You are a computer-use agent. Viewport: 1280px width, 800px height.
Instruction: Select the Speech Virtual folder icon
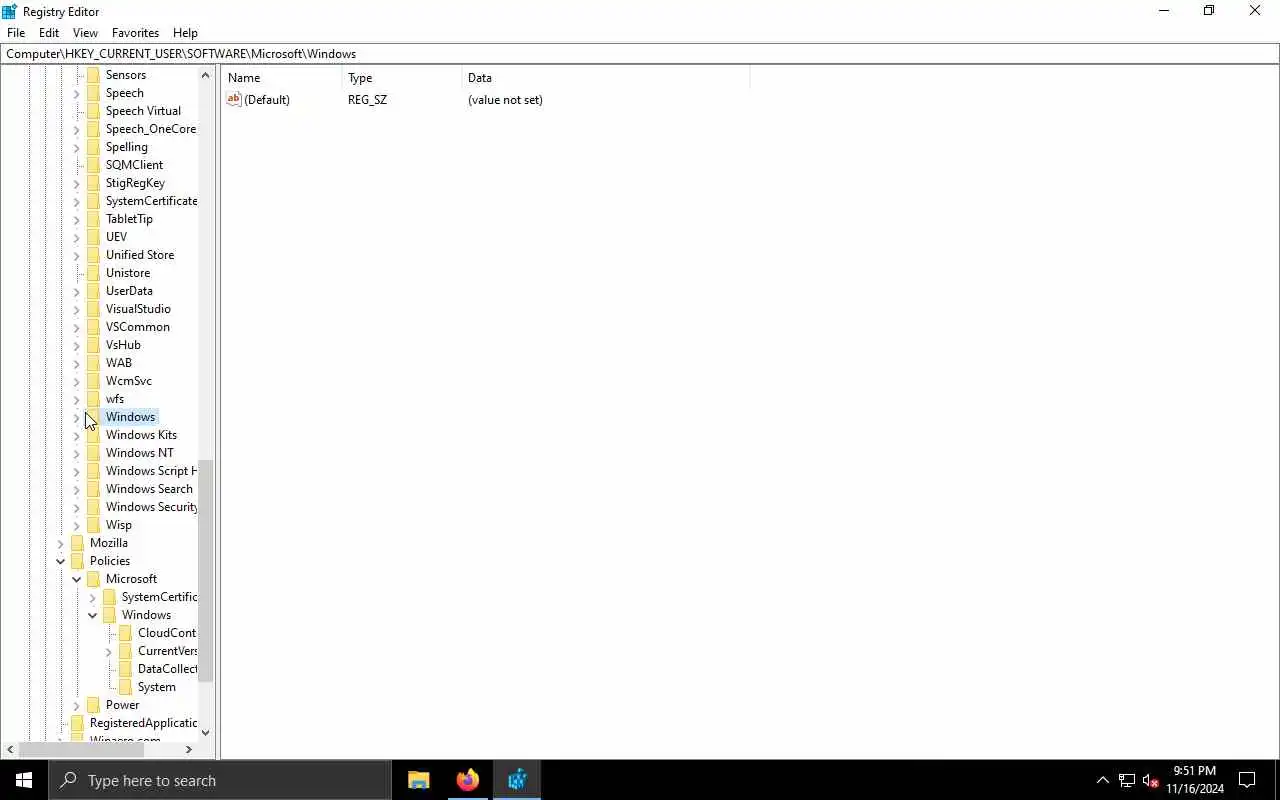94,111
